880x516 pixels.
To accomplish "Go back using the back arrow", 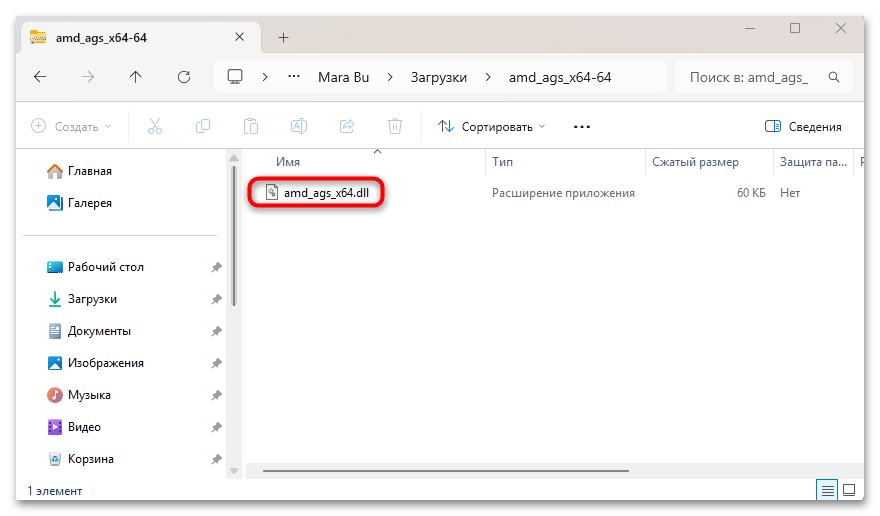I will 40,77.
